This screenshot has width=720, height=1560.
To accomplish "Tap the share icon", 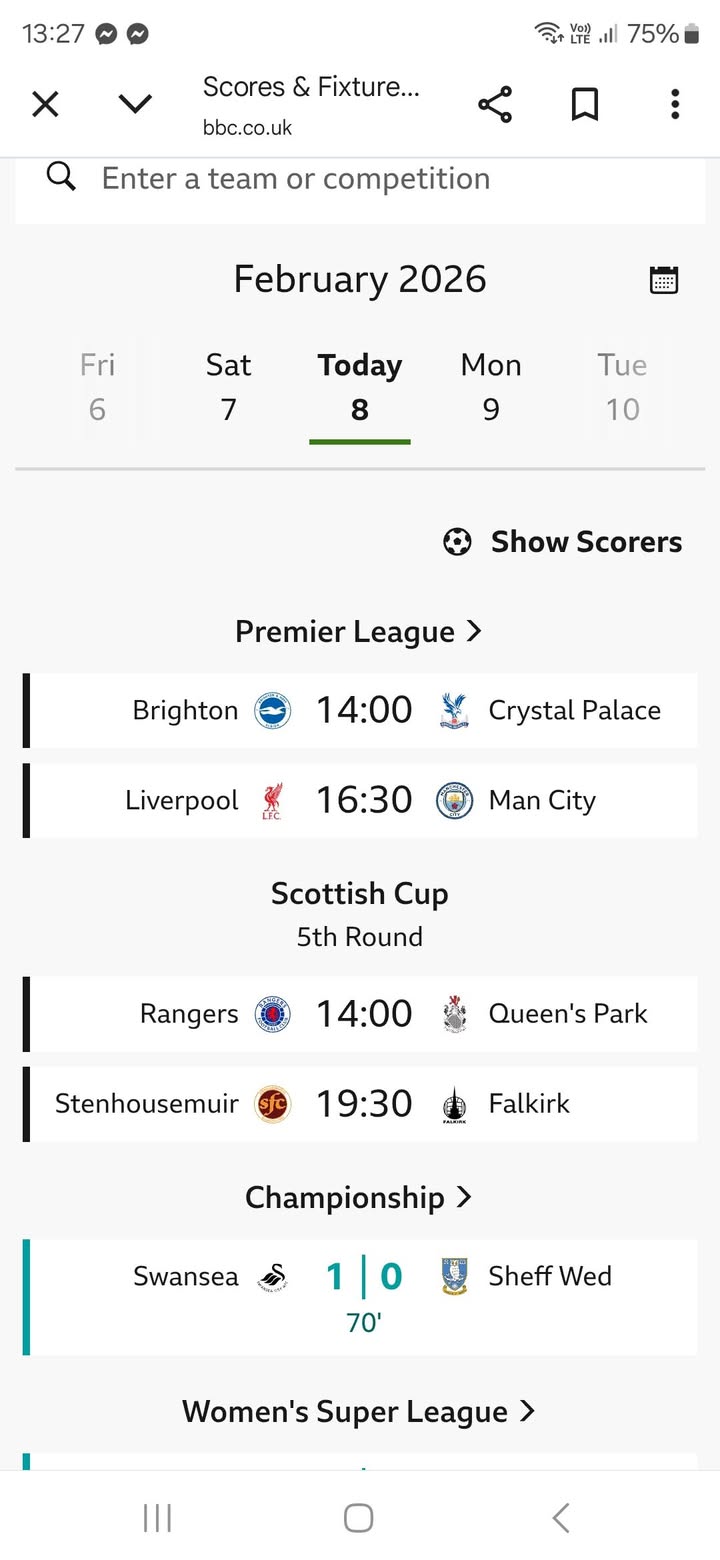I will click(x=495, y=104).
